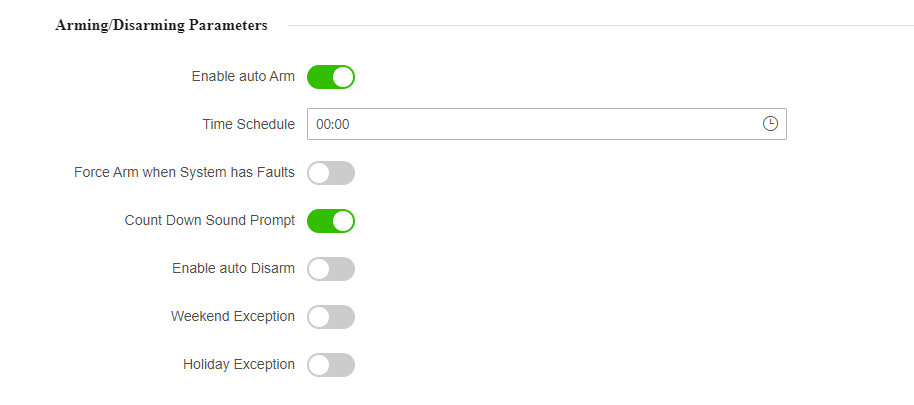
Task: Activate the Holiday Exception toggle
Action: (x=331, y=365)
